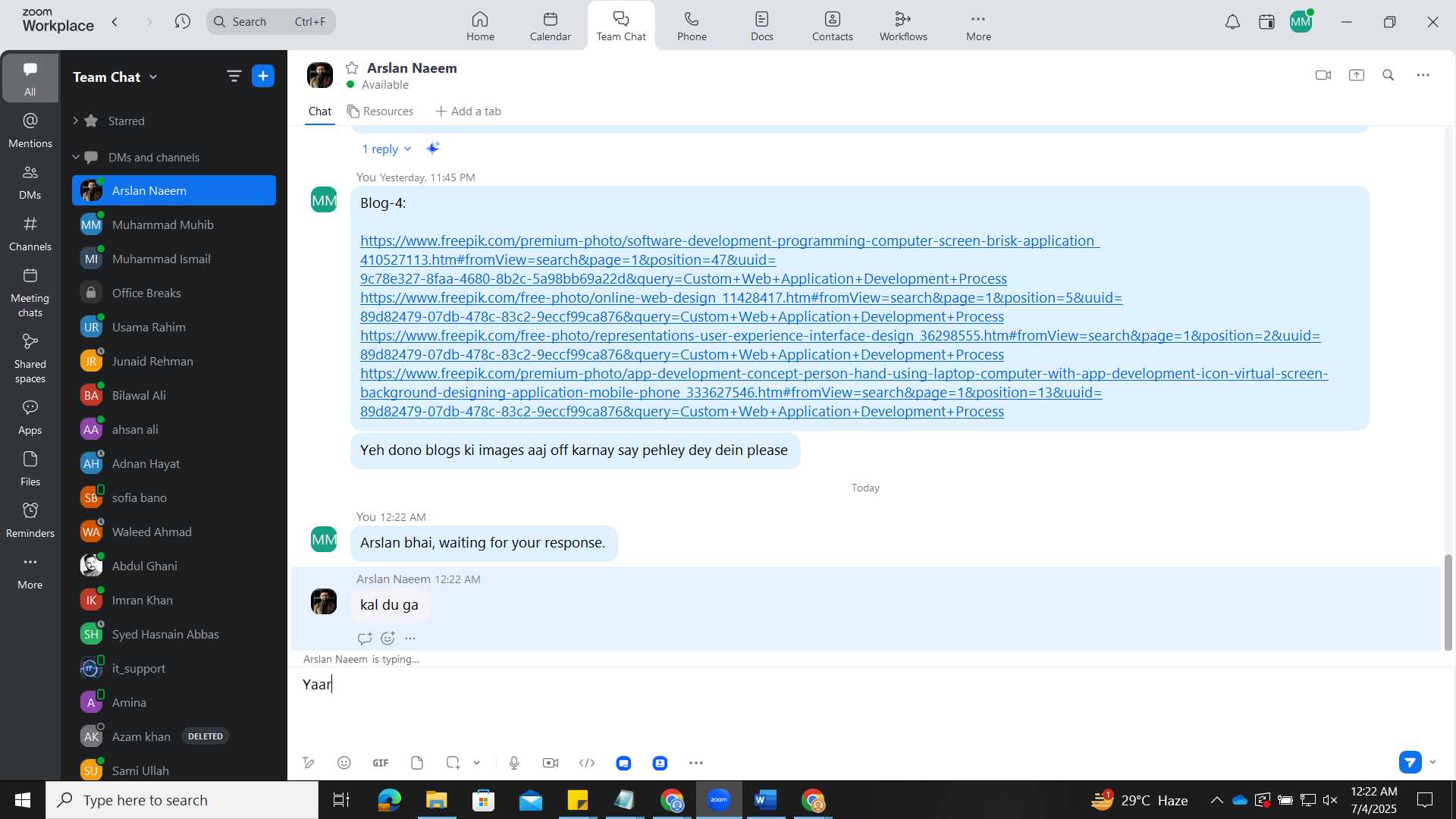Add a reaction to 'kal du ga' message
The width and height of the screenshot is (1456, 819).
pyautogui.click(x=388, y=639)
